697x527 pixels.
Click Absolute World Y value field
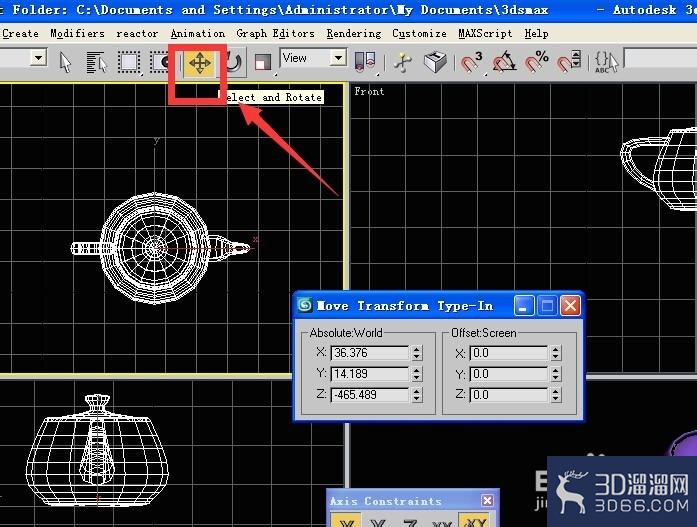point(369,374)
